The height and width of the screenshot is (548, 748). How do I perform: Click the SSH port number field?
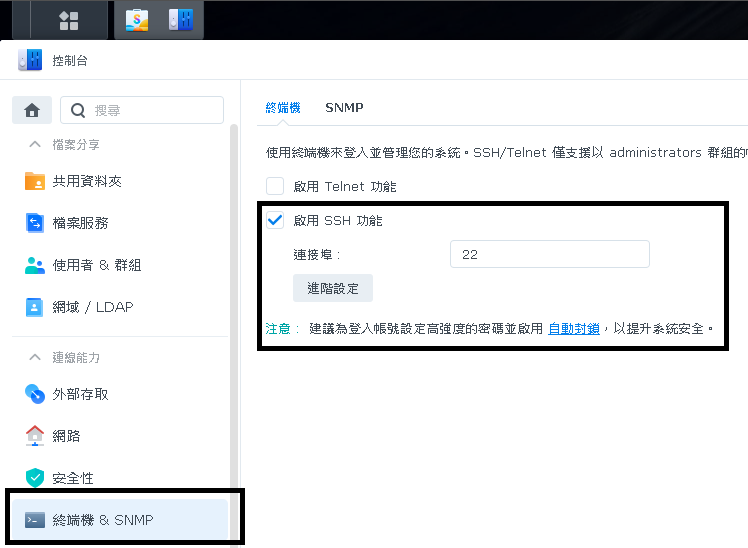[549, 255]
